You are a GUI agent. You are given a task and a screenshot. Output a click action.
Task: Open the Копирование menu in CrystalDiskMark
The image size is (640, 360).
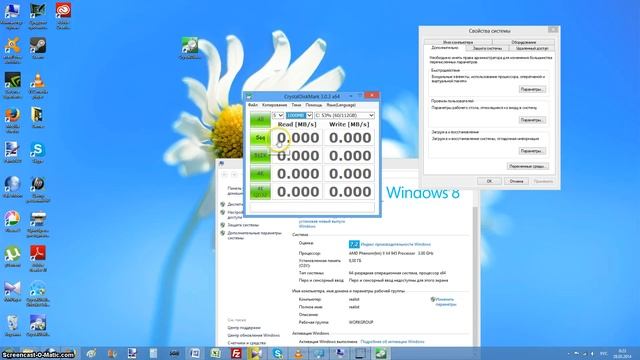pyautogui.click(x=274, y=105)
